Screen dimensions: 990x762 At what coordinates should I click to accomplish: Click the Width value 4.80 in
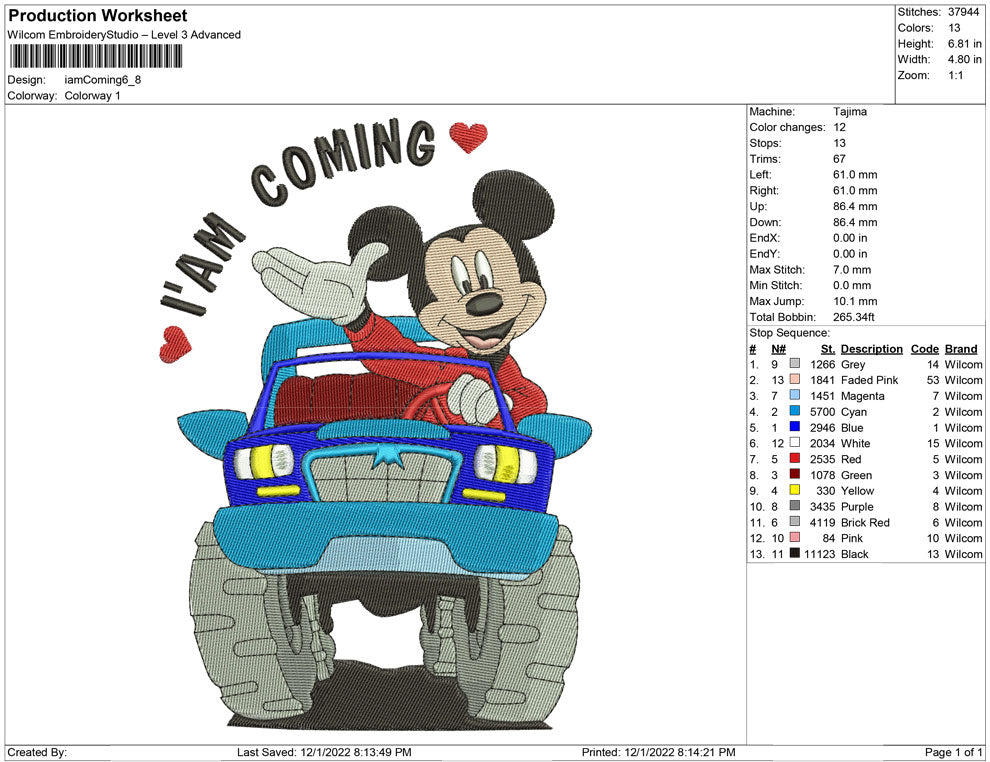click(965, 59)
